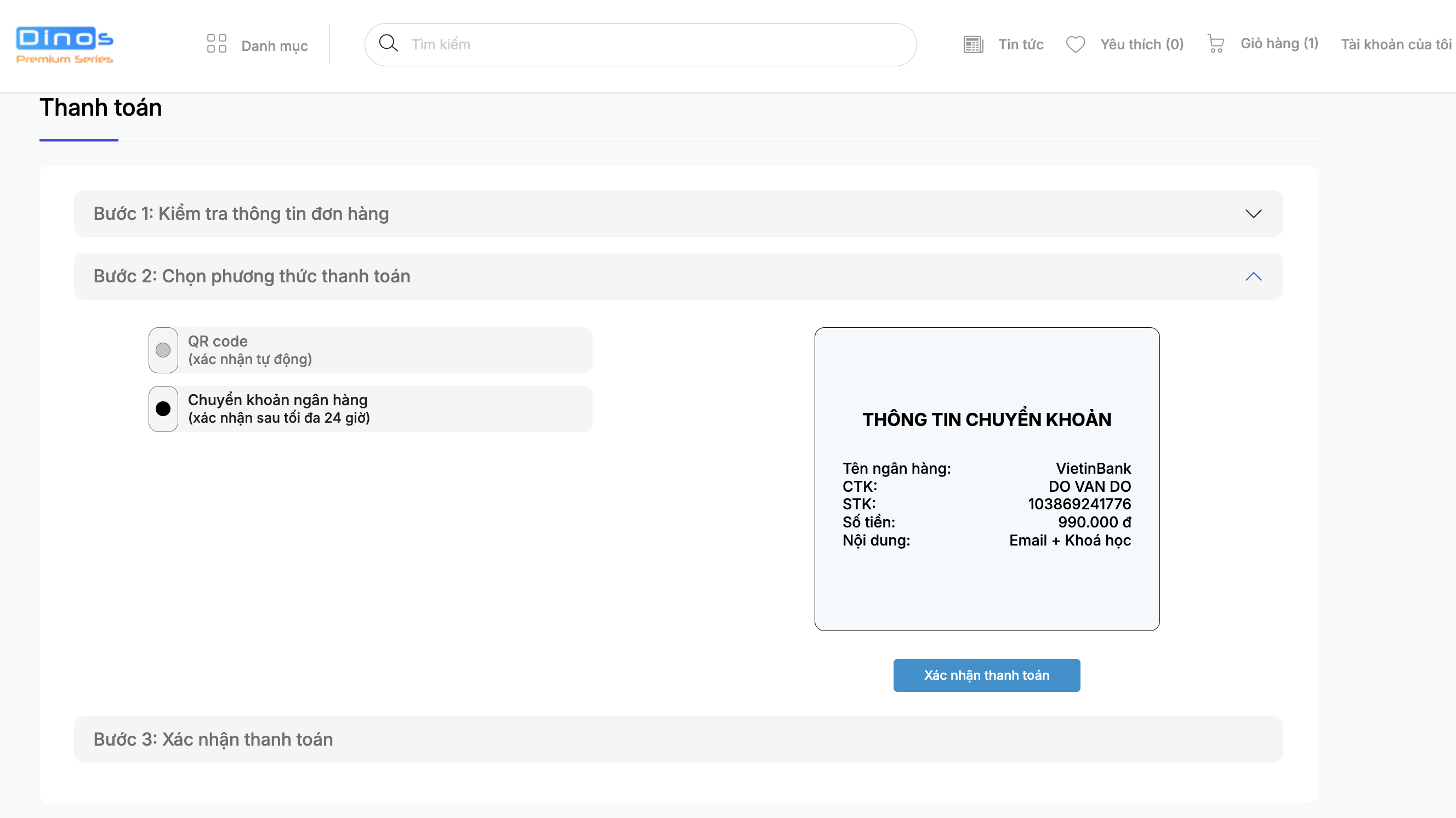Image resolution: width=1456 pixels, height=818 pixels.
Task: Click the shopping cart icon
Action: (1216, 43)
